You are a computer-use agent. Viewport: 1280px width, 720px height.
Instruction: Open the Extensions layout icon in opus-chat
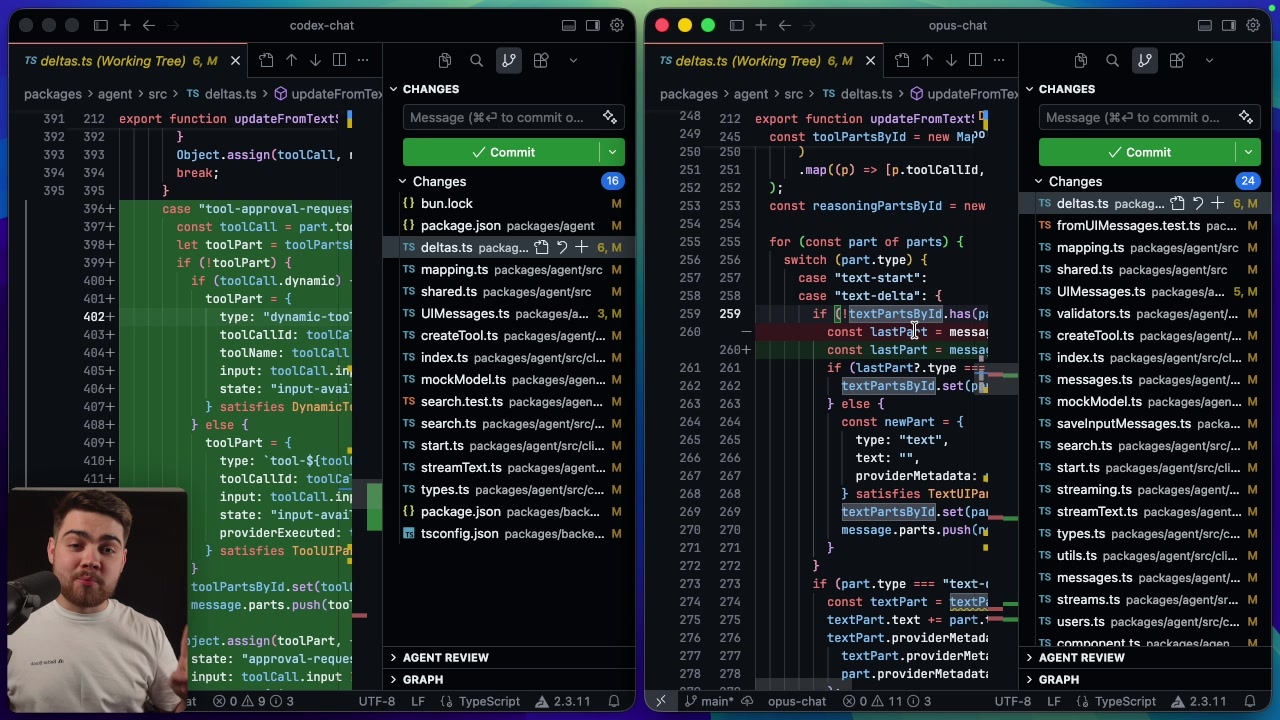click(1177, 61)
